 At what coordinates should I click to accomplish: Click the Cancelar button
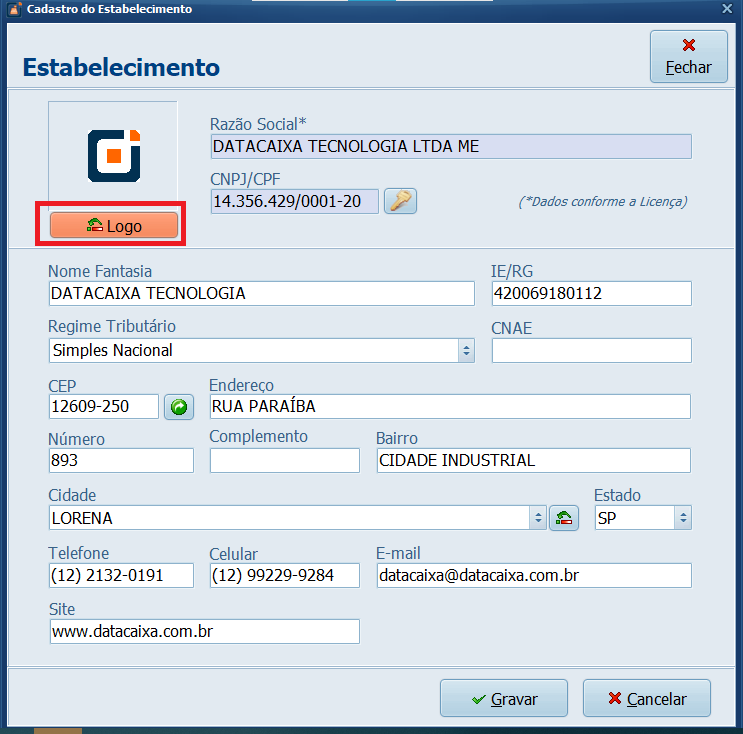tap(647, 698)
